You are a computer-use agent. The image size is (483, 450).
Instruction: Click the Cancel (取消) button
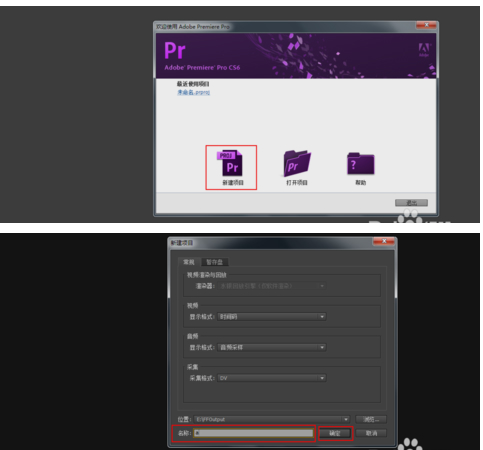coord(371,433)
